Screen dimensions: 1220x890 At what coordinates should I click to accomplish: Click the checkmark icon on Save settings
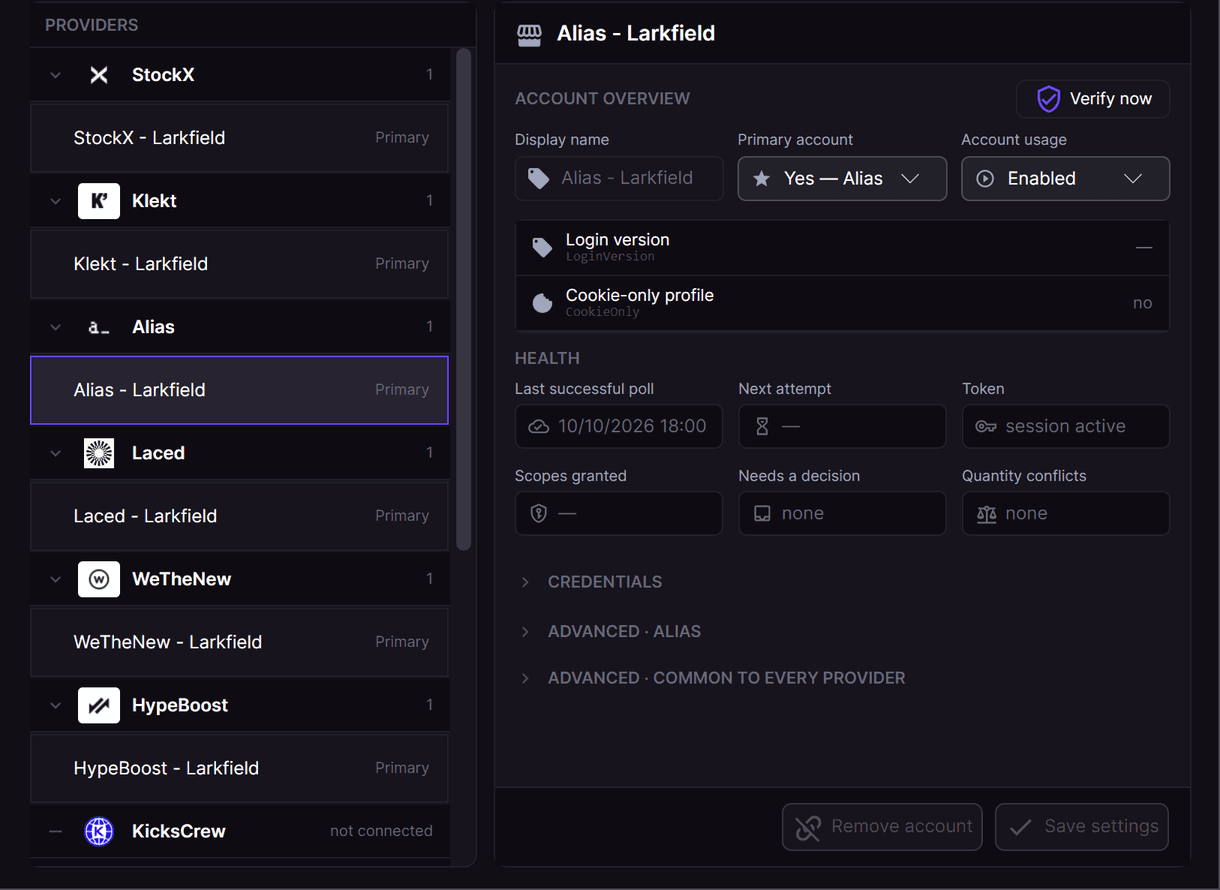[x=1020, y=827]
